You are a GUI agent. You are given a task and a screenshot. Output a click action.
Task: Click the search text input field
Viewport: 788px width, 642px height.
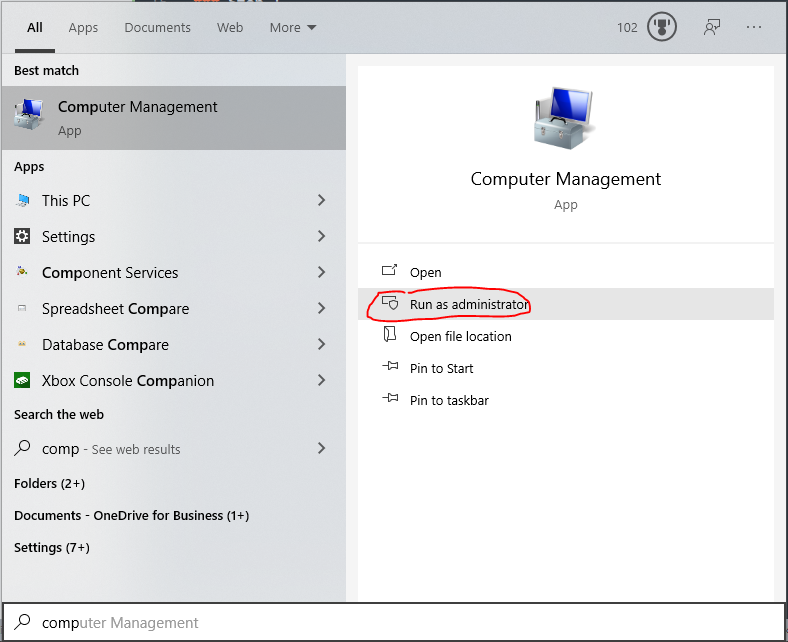pos(394,622)
